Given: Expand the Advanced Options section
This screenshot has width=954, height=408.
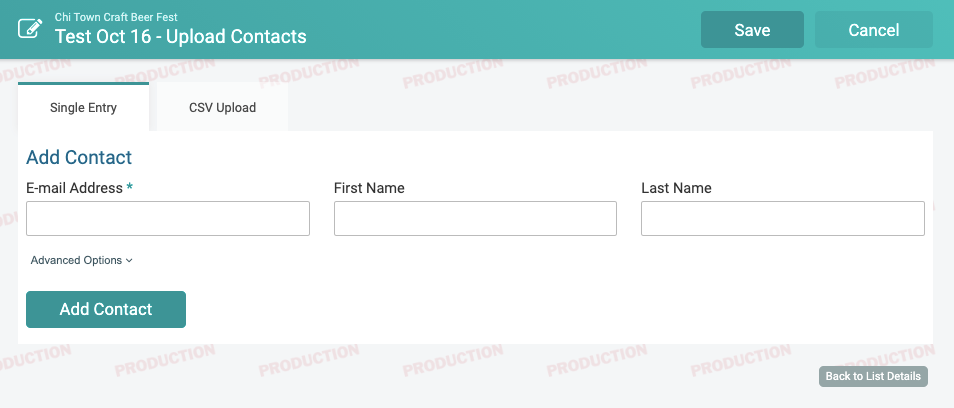Looking at the screenshot, I should [82, 260].
